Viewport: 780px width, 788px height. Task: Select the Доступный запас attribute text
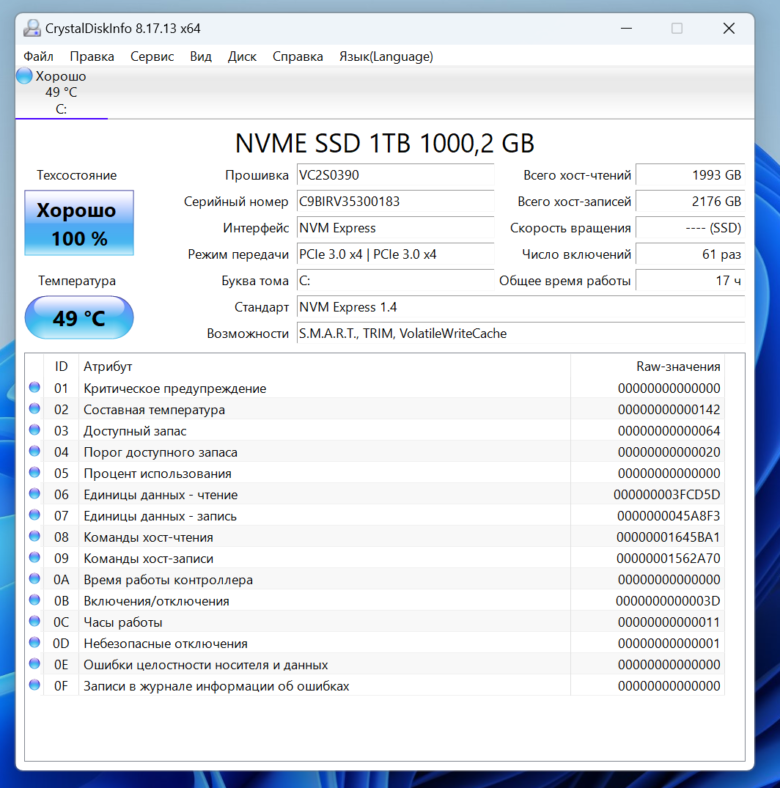pos(135,431)
